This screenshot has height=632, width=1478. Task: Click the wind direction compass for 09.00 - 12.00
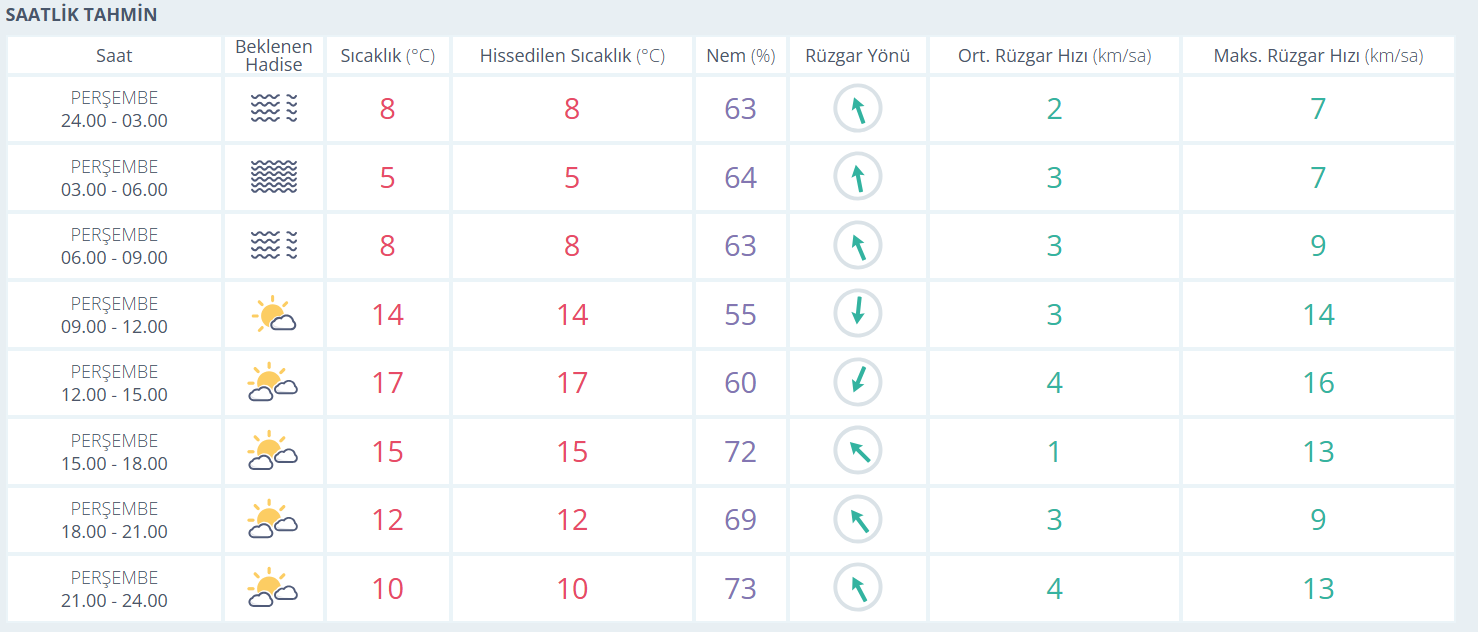click(x=857, y=315)
